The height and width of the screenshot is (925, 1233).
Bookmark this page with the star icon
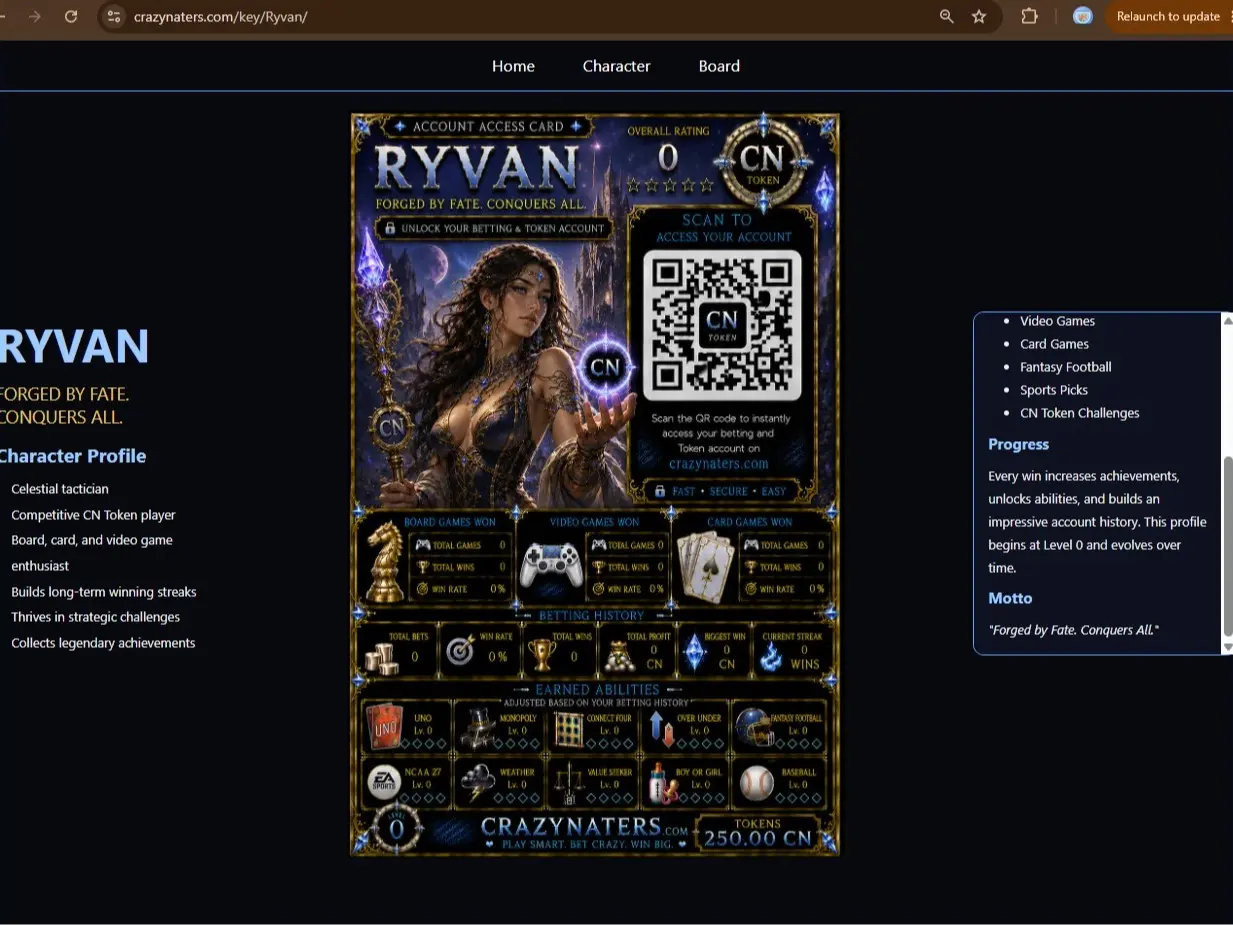pyautogui.click(x=979, y=16)
